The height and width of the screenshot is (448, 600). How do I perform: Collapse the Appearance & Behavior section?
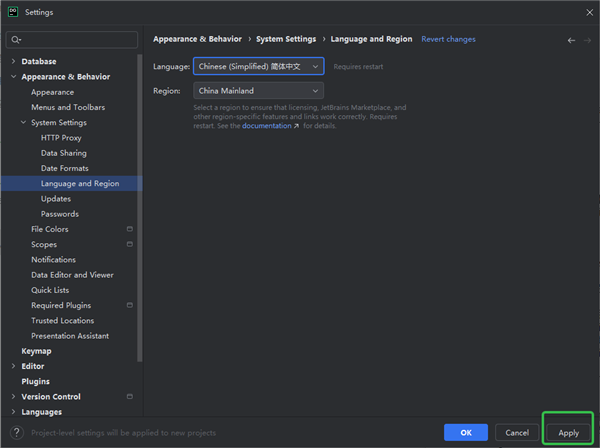13,77
